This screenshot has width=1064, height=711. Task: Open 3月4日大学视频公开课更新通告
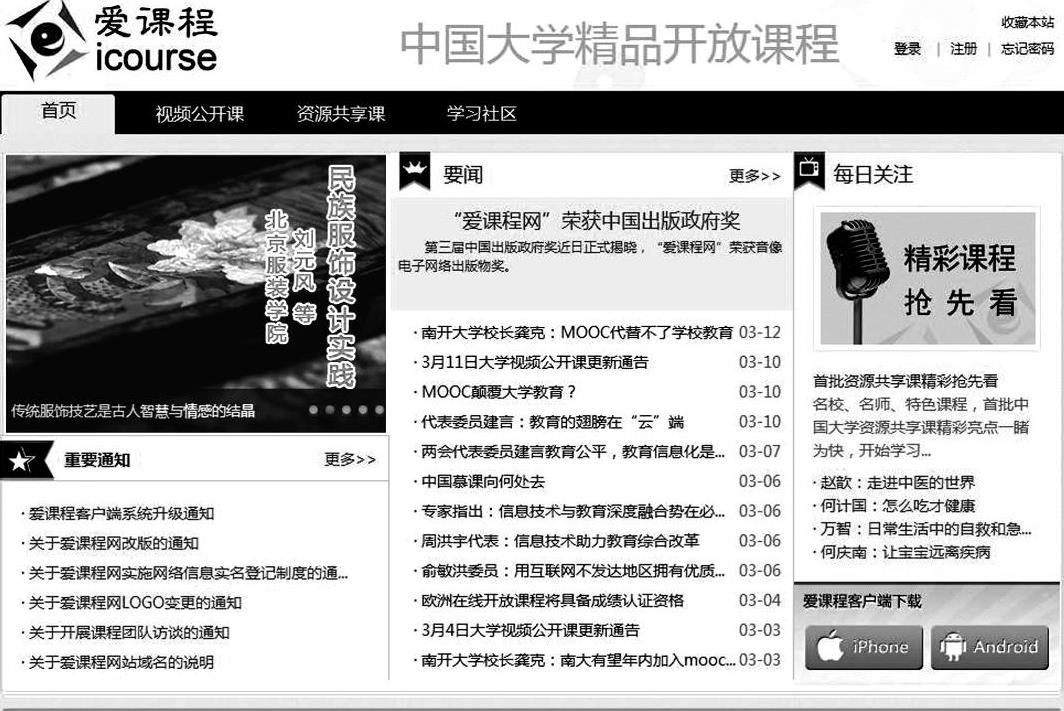(530, 631)
